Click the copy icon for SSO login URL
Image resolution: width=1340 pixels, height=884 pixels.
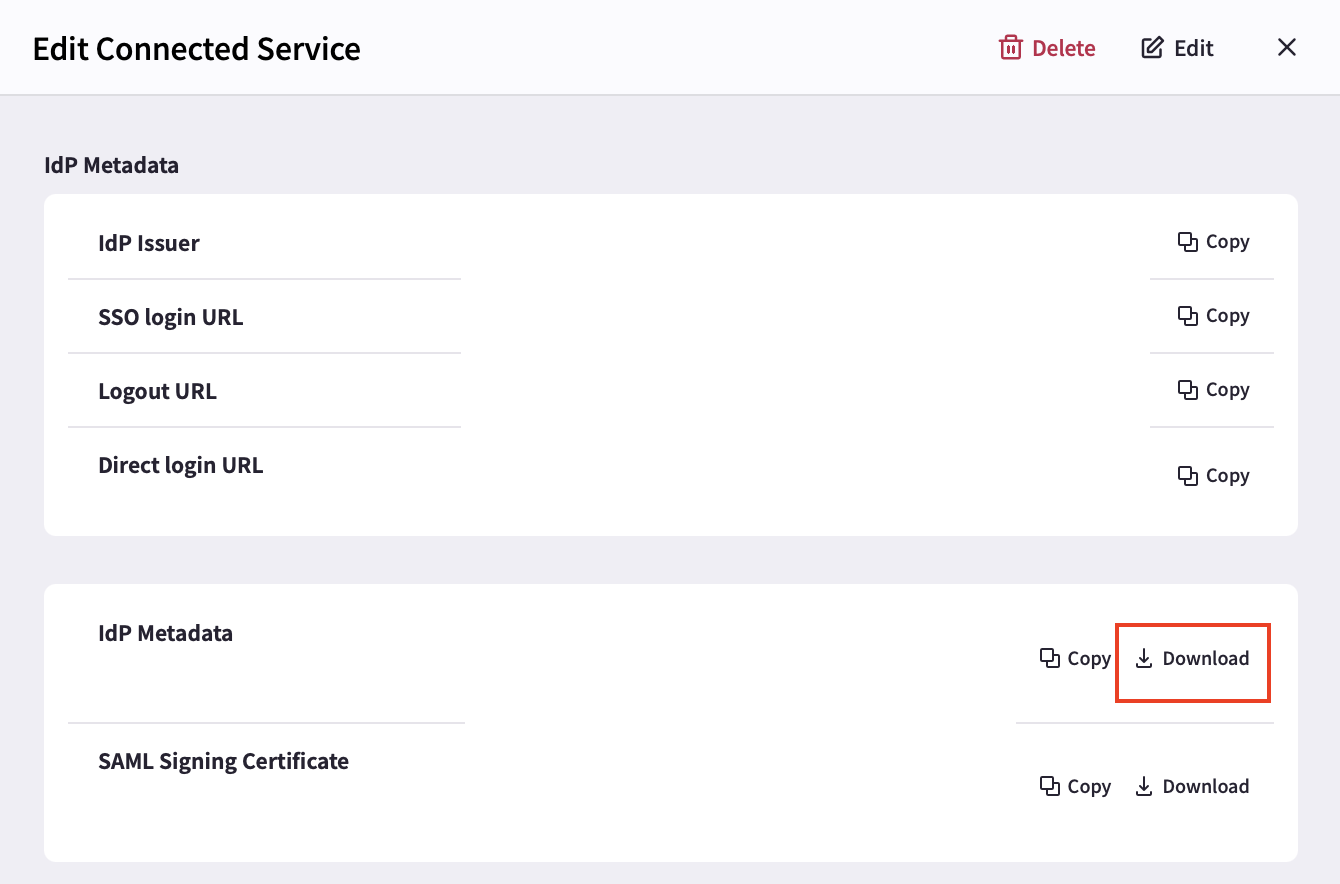pos(1188,316)
